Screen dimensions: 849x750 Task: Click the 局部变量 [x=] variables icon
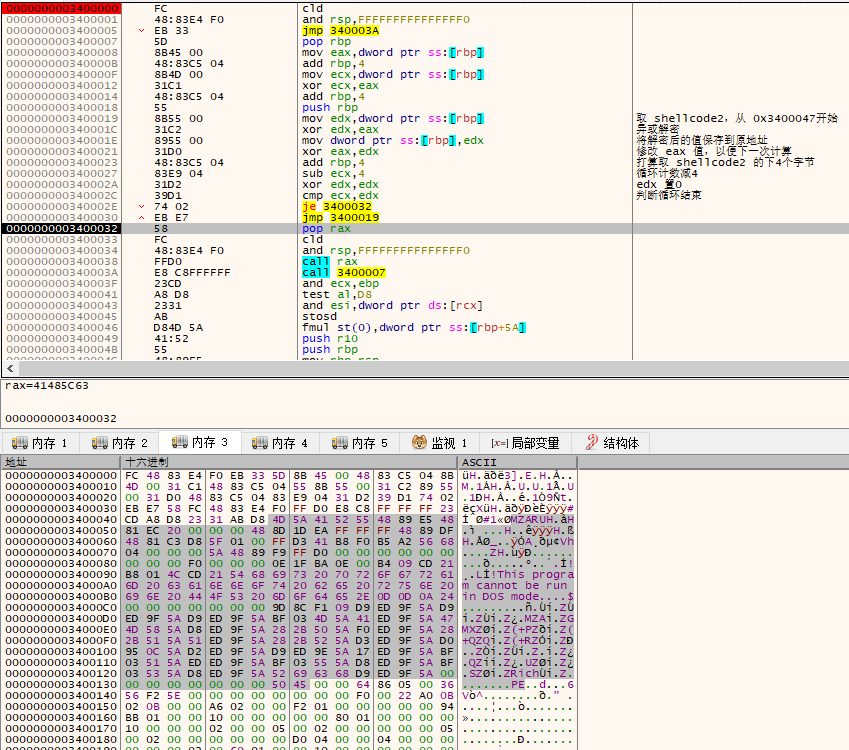tap(499, 444)
